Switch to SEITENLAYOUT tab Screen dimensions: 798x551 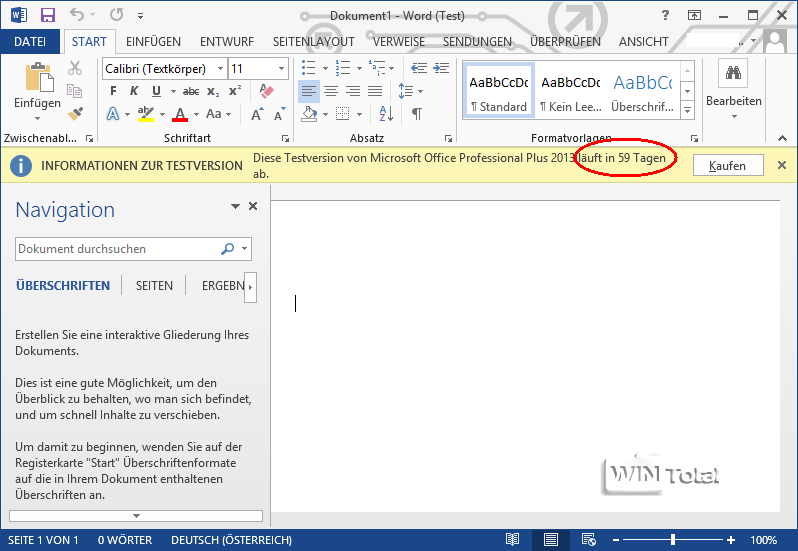pyautogui.click(x=314, y=42)
